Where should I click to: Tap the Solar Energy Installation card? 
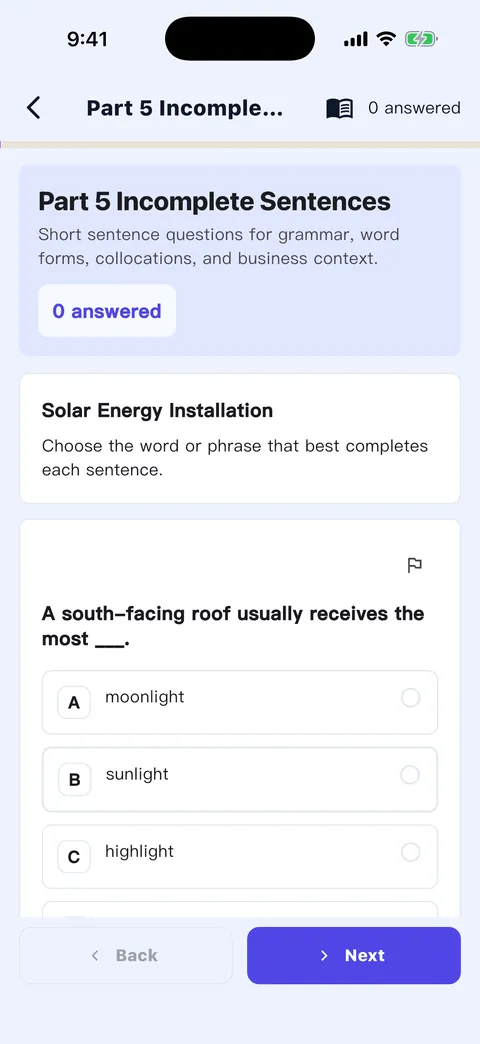tap(240, 438)
